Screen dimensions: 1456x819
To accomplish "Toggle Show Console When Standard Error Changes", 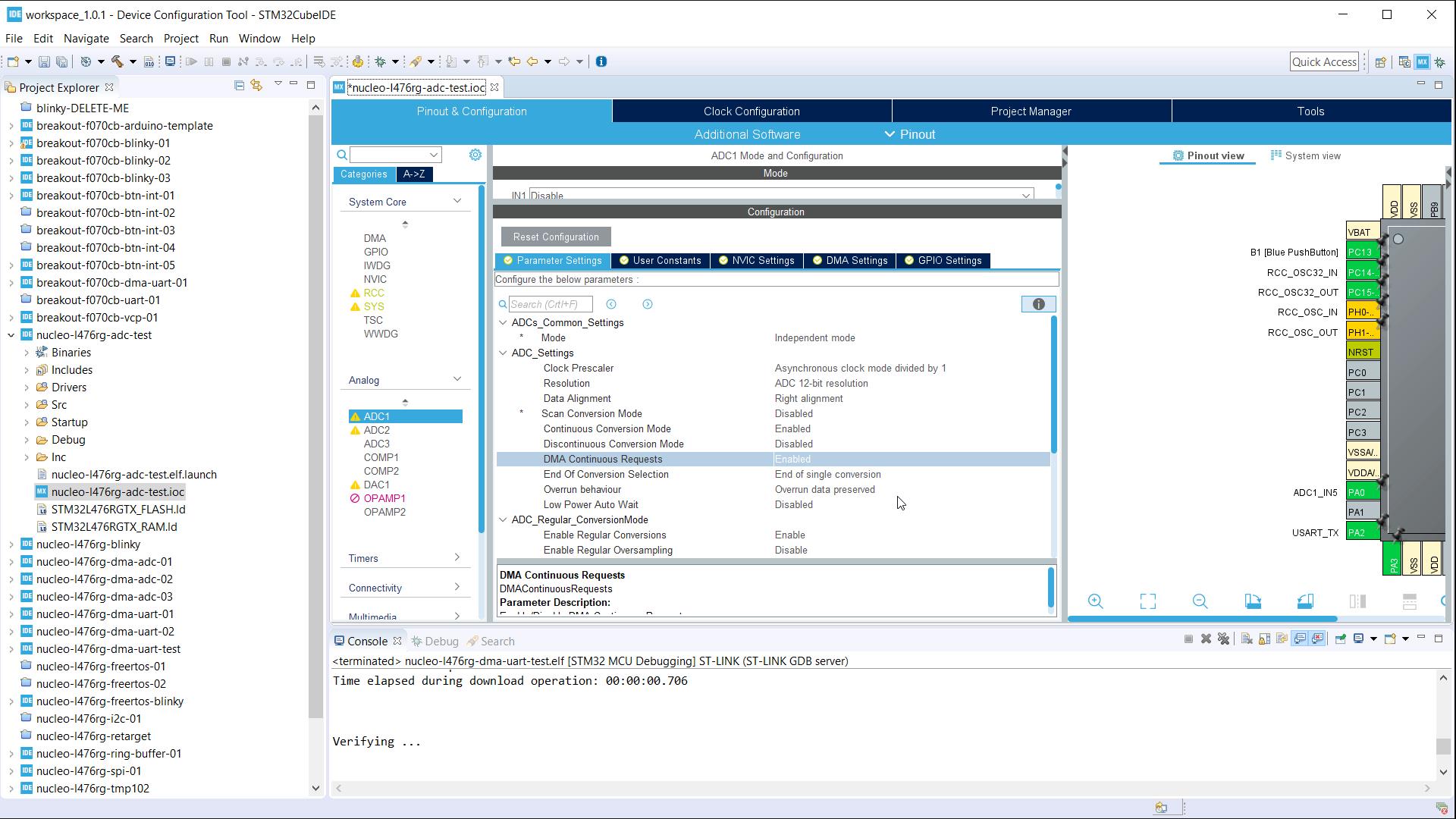I will coord(1317,639).
